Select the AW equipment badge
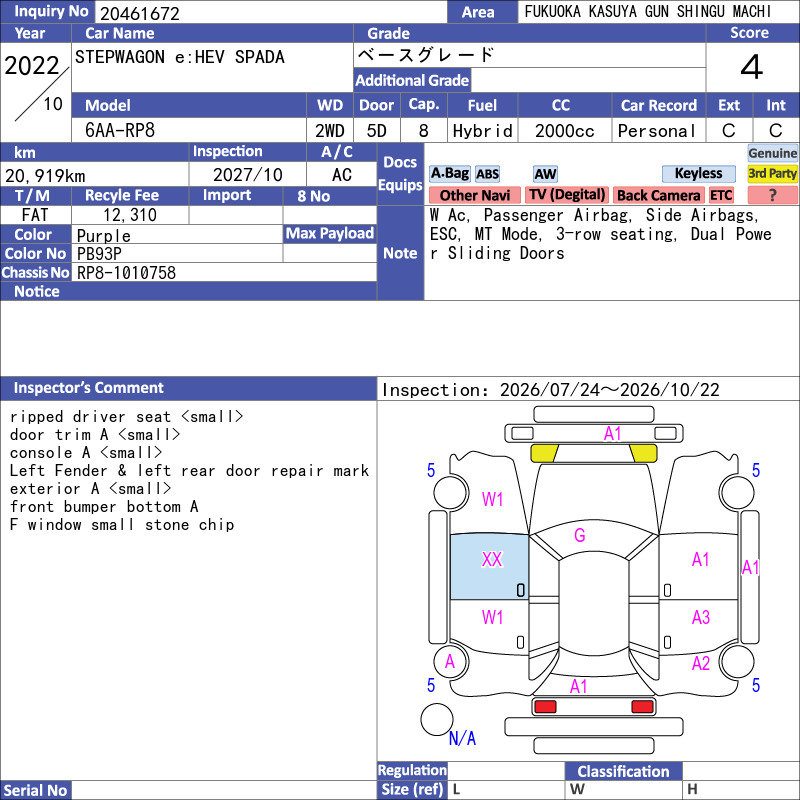 545,174
